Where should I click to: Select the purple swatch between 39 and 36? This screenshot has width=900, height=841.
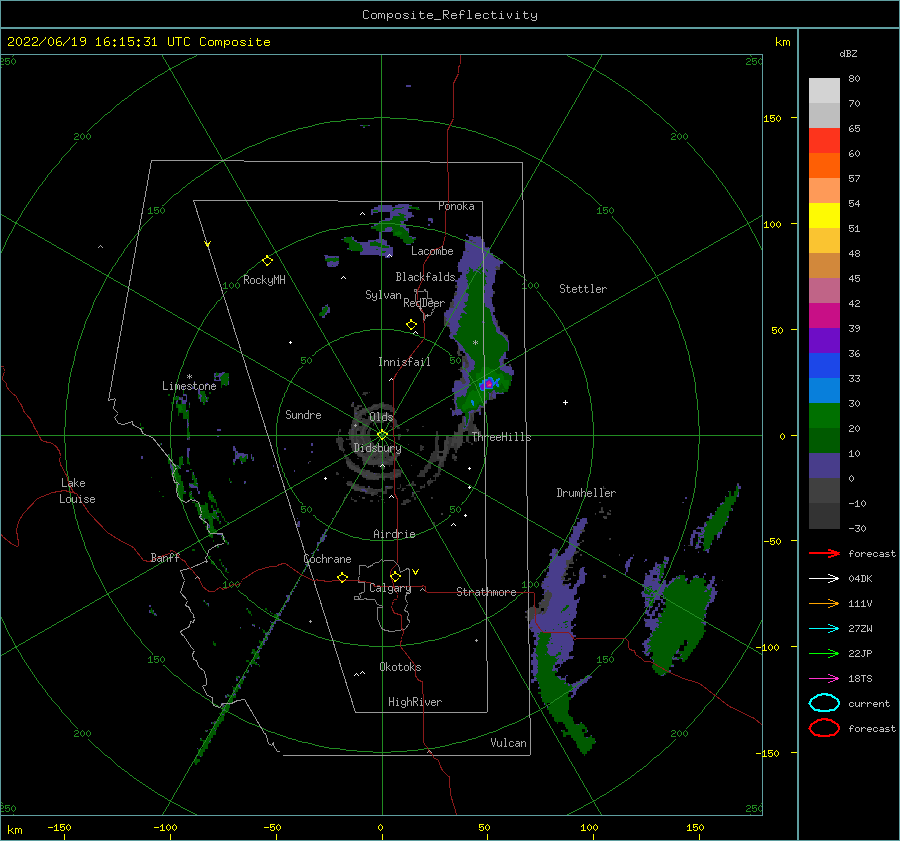pos(824,340)
